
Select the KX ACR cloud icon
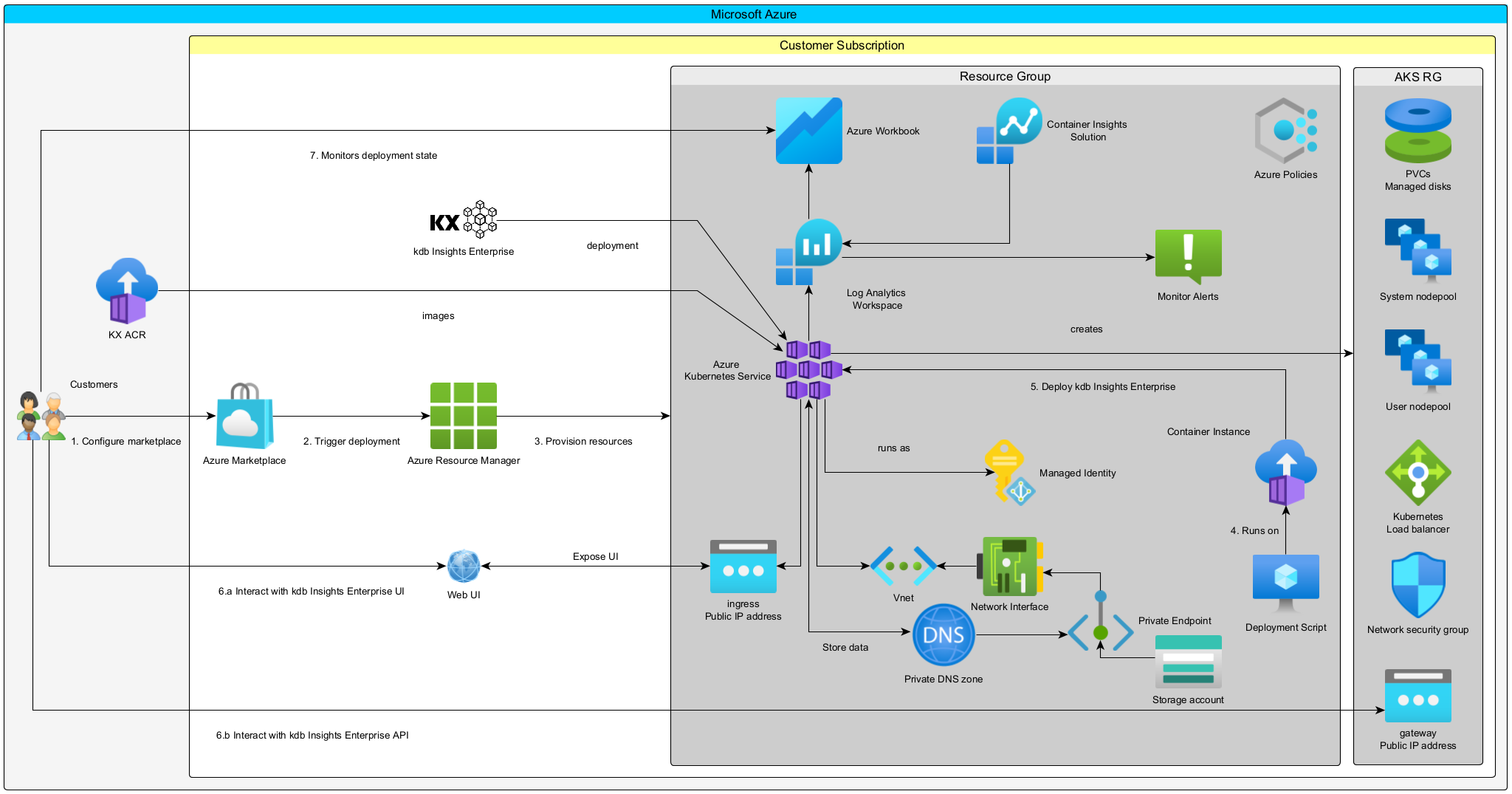127,290
